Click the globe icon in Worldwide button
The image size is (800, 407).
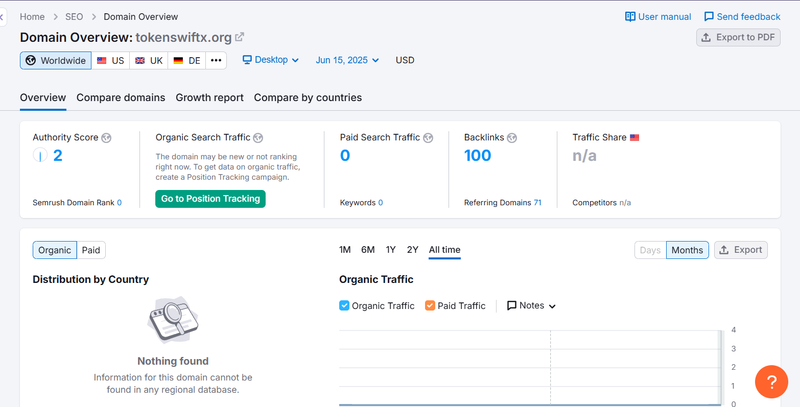(31, 60)
